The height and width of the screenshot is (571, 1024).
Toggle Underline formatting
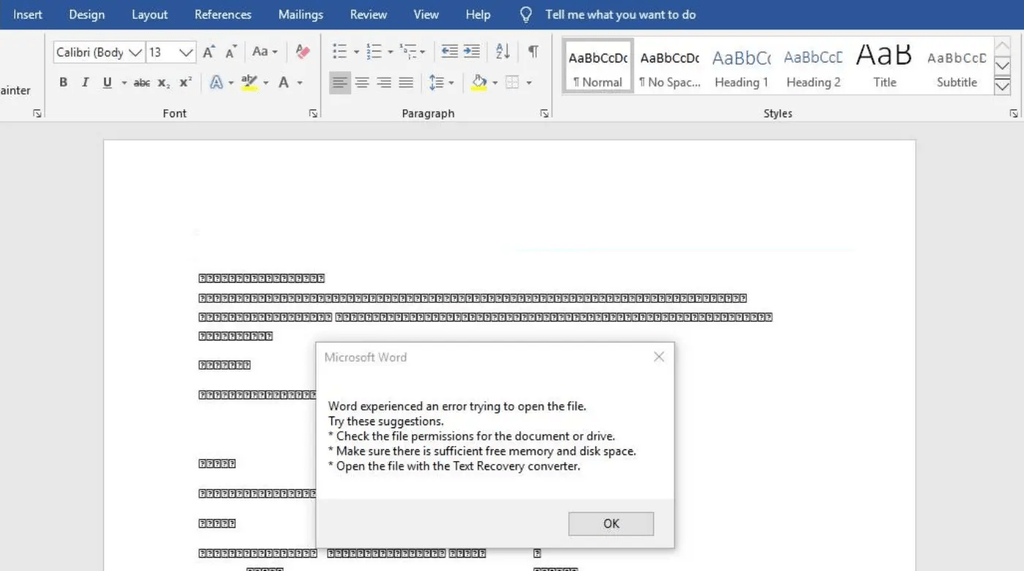[x=107, y=83]
